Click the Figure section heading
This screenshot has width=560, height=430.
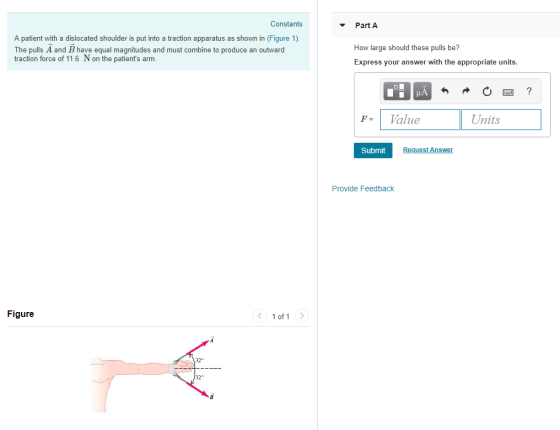20,314
